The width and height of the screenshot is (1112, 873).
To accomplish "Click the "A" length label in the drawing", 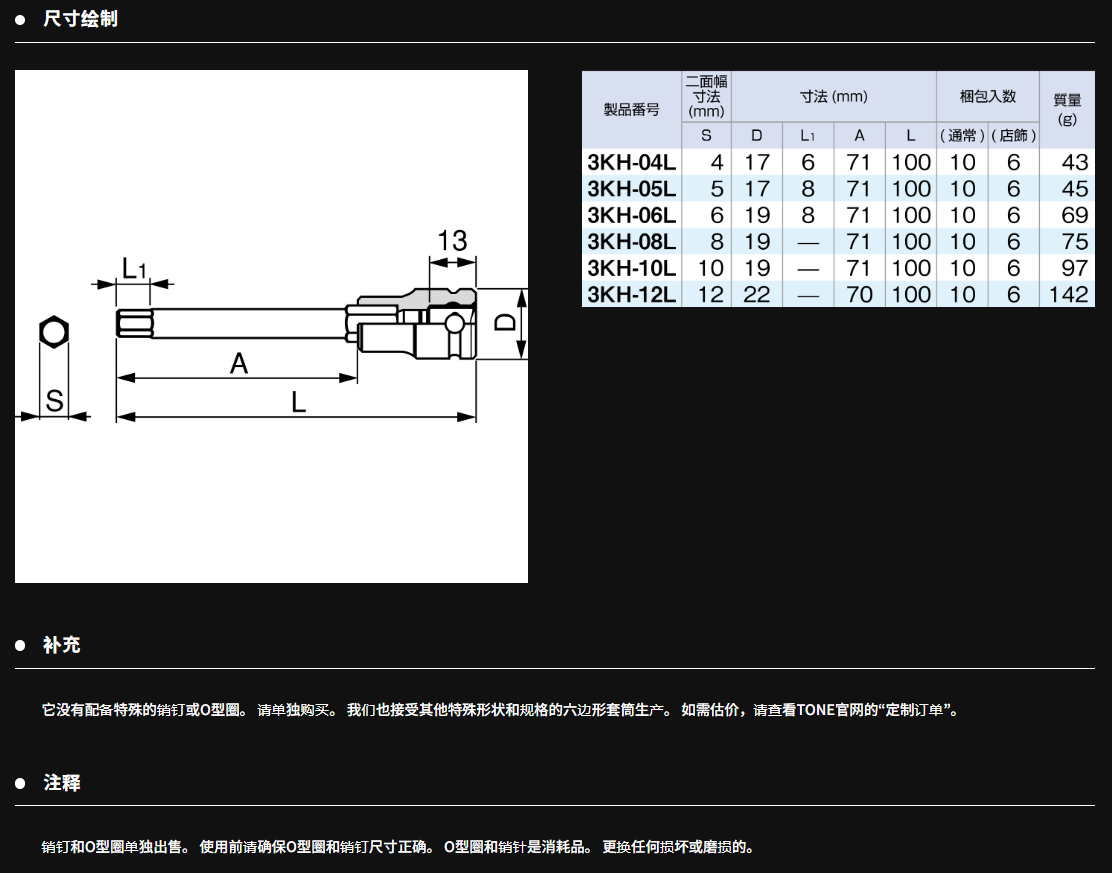I will point(238,363).
